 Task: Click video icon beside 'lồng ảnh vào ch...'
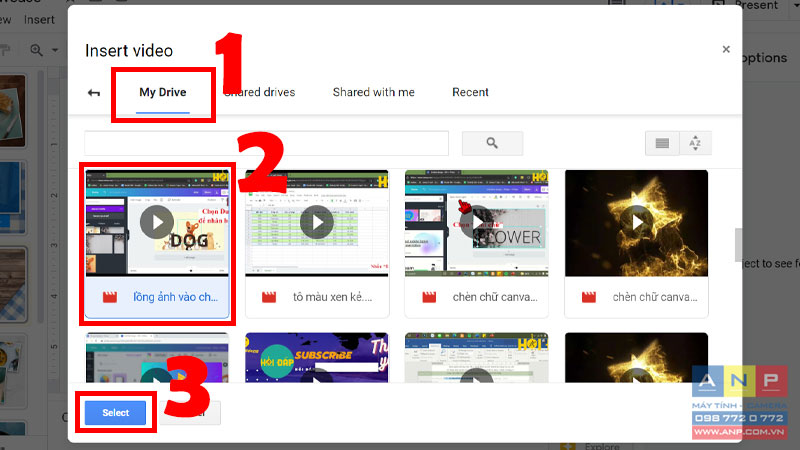[x=110, y=297]
